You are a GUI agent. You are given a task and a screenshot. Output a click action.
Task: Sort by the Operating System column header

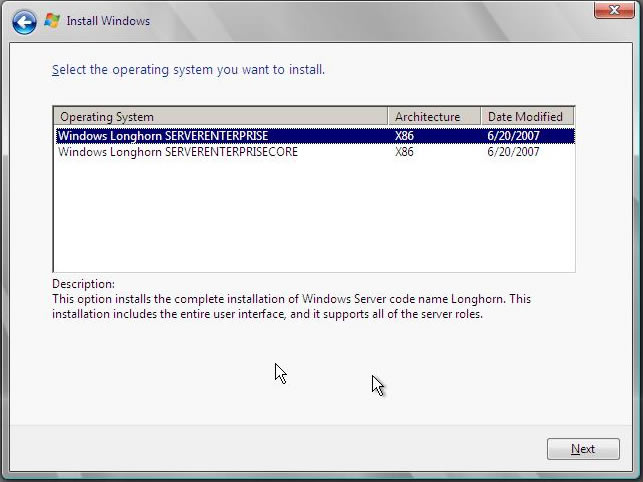pos(220,116)
